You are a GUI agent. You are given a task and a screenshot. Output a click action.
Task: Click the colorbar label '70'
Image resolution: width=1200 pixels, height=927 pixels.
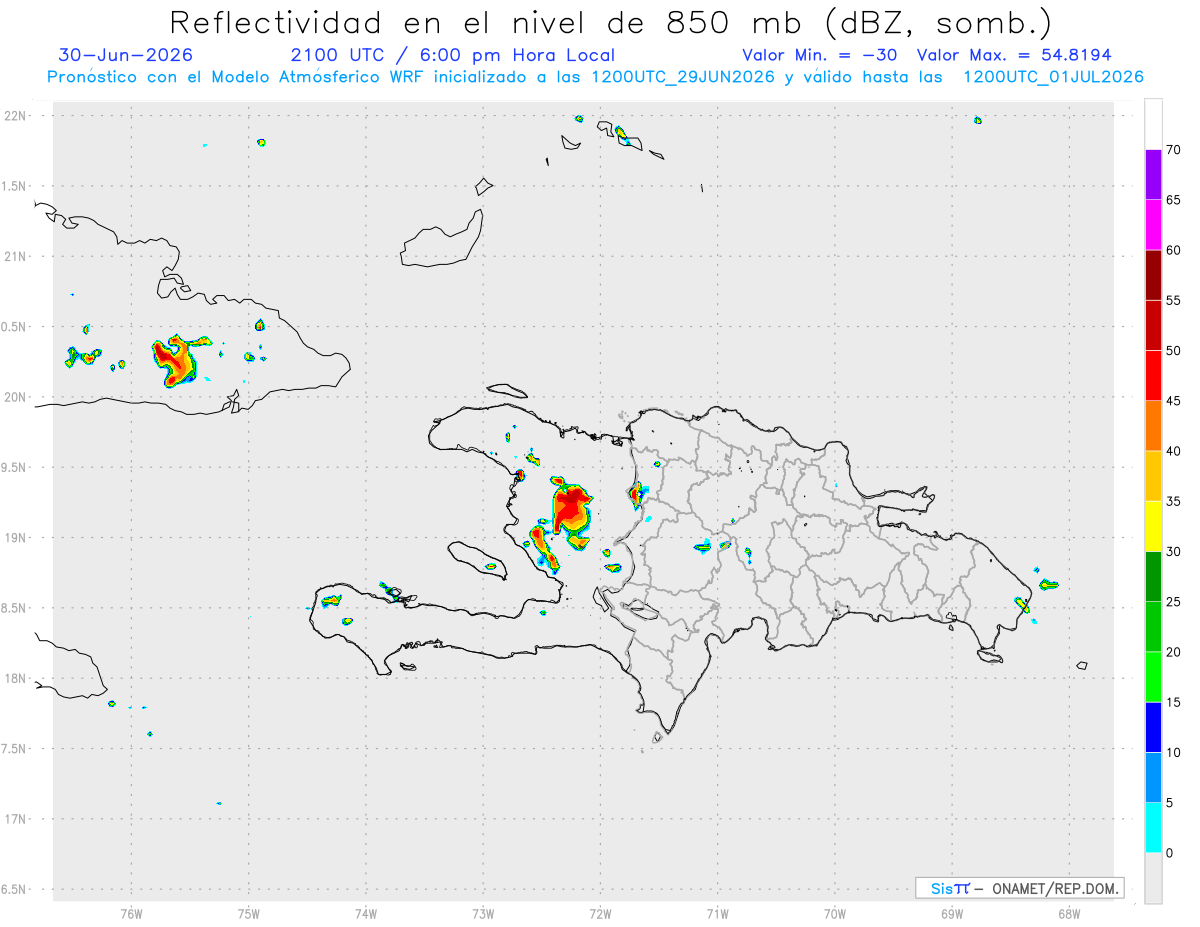point(1174,150)
